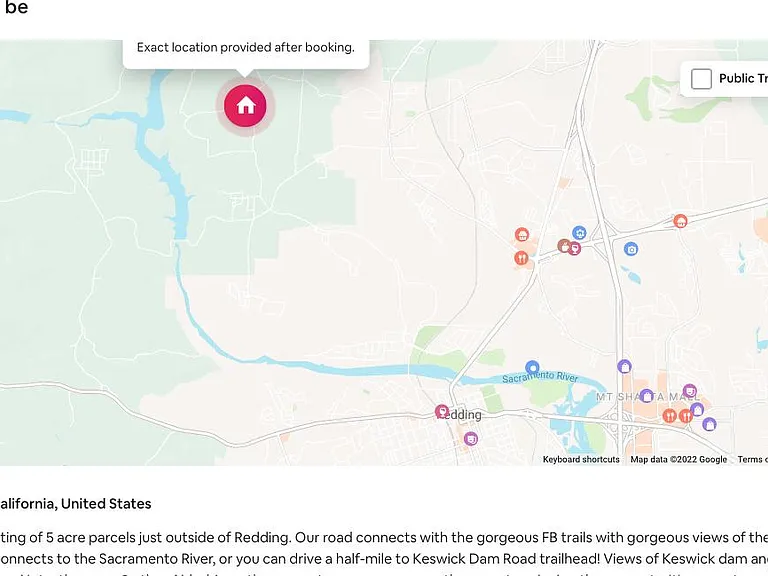The height and width of the screenshot is (576, 768).
Task: Open Keyboard shortcuts on the map
Action: (581, 459)
